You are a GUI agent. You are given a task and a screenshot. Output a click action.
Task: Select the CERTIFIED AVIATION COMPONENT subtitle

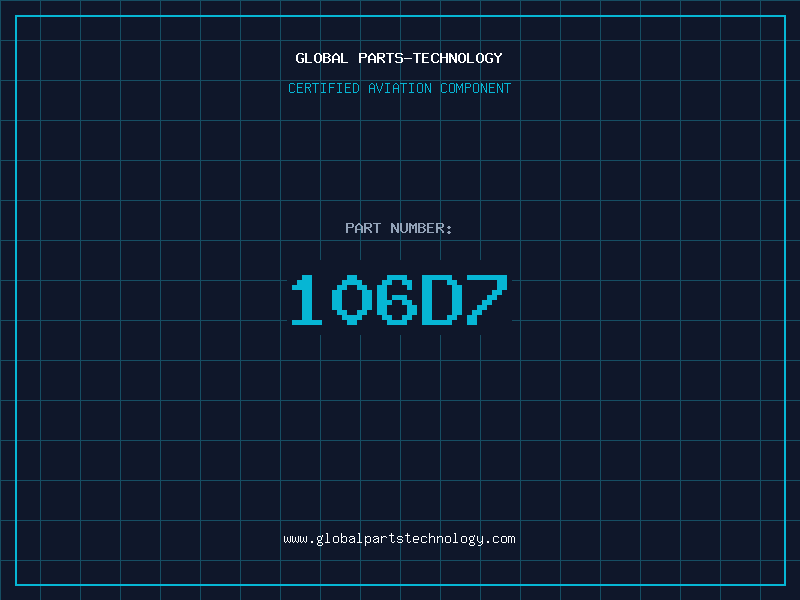399,88
